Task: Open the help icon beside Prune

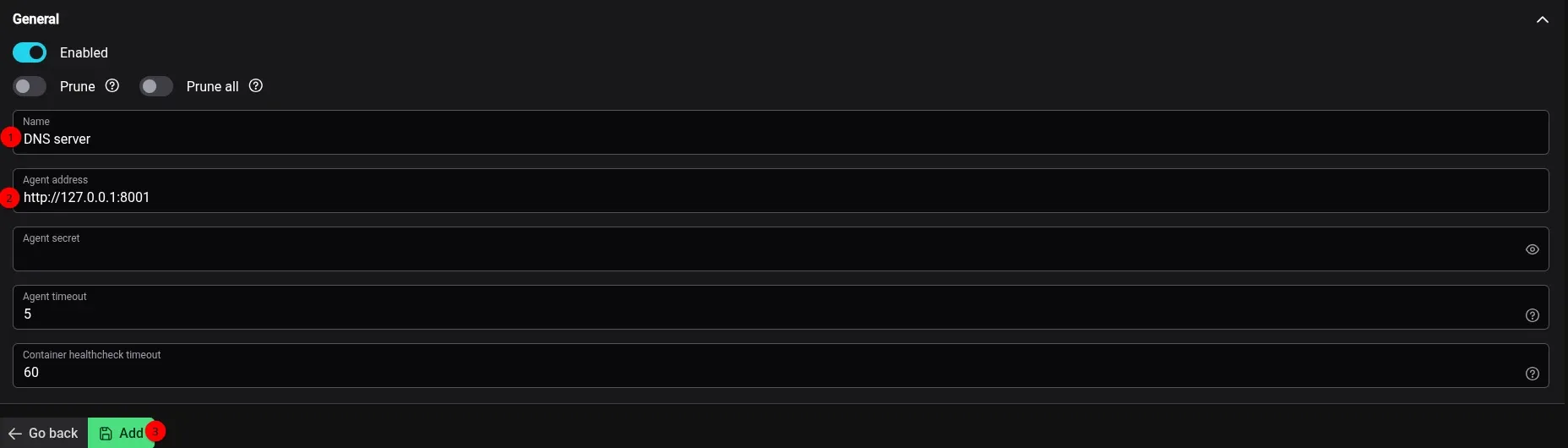Action: click(112, 85)
